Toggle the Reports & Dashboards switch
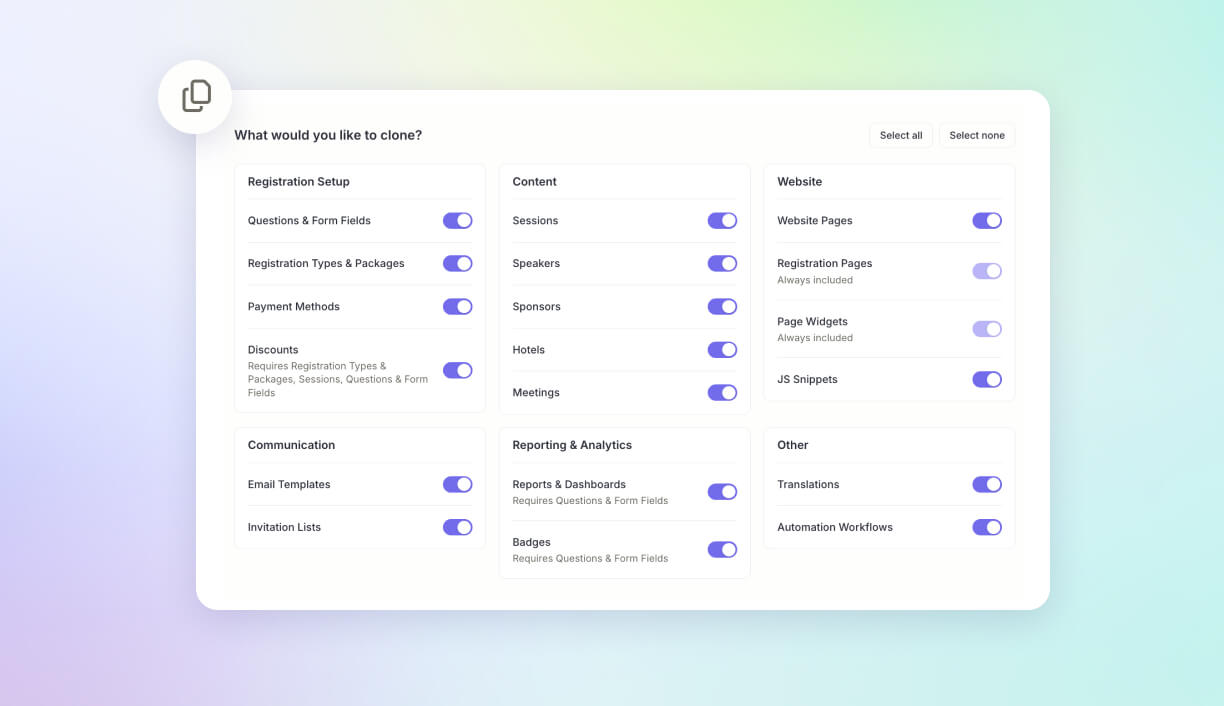 (x=722, y=491)
